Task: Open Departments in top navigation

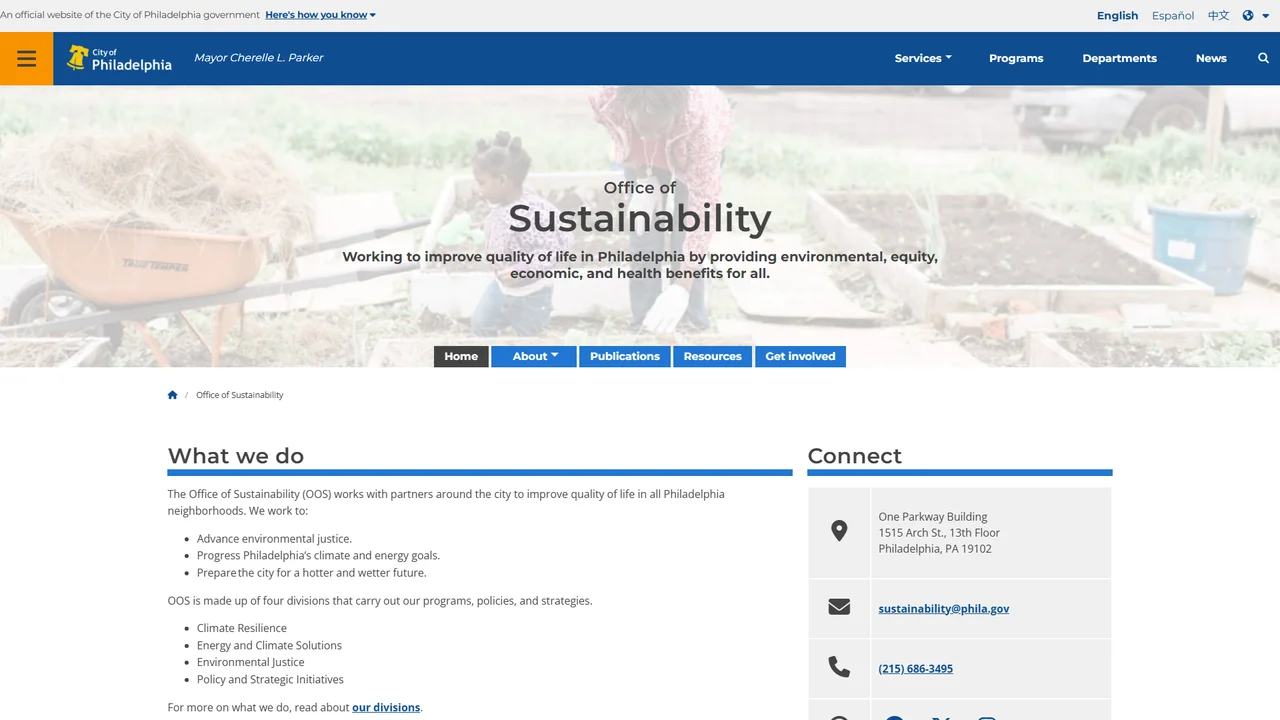Action: click(x=1119, y=58)
